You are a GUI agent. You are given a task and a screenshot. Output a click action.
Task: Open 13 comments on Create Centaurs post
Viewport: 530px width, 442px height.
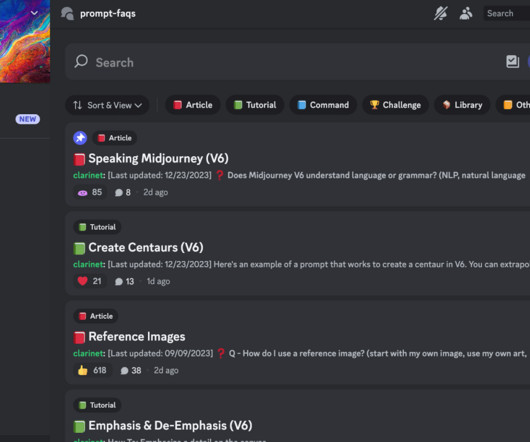point(124,281)
